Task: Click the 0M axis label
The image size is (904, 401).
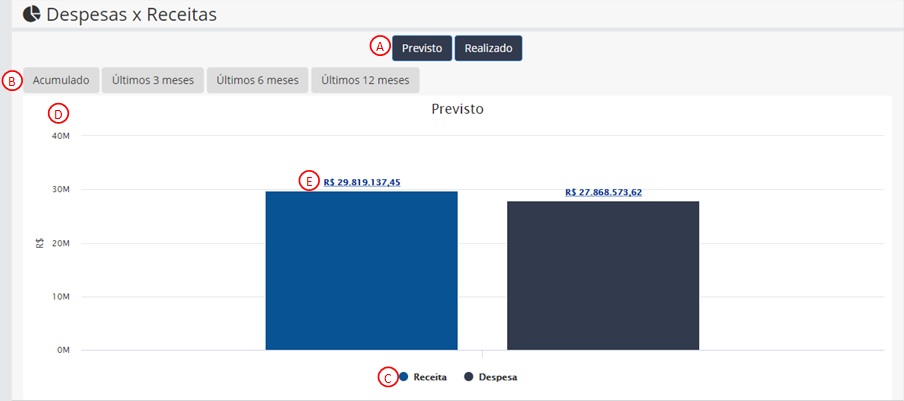Action: (63, 350)
